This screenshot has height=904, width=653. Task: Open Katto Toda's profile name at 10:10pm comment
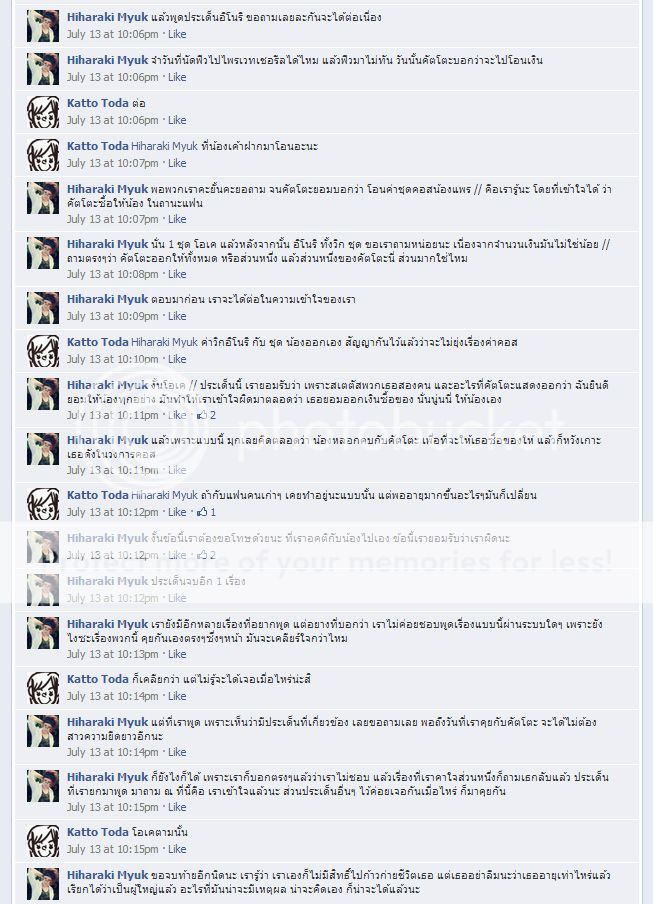point(97,342)
